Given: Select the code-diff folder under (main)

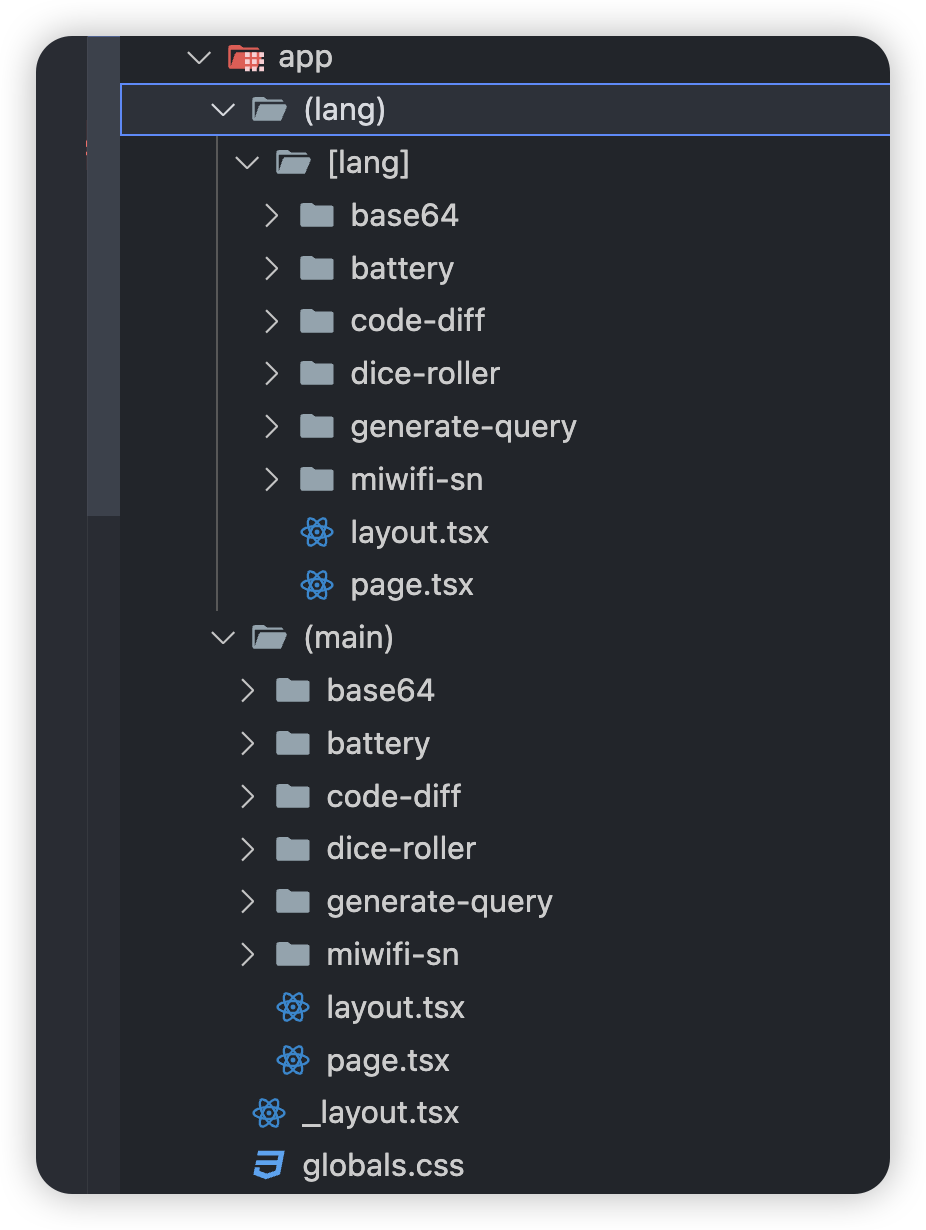Looking at the screenshot, I should pos(393,796).
